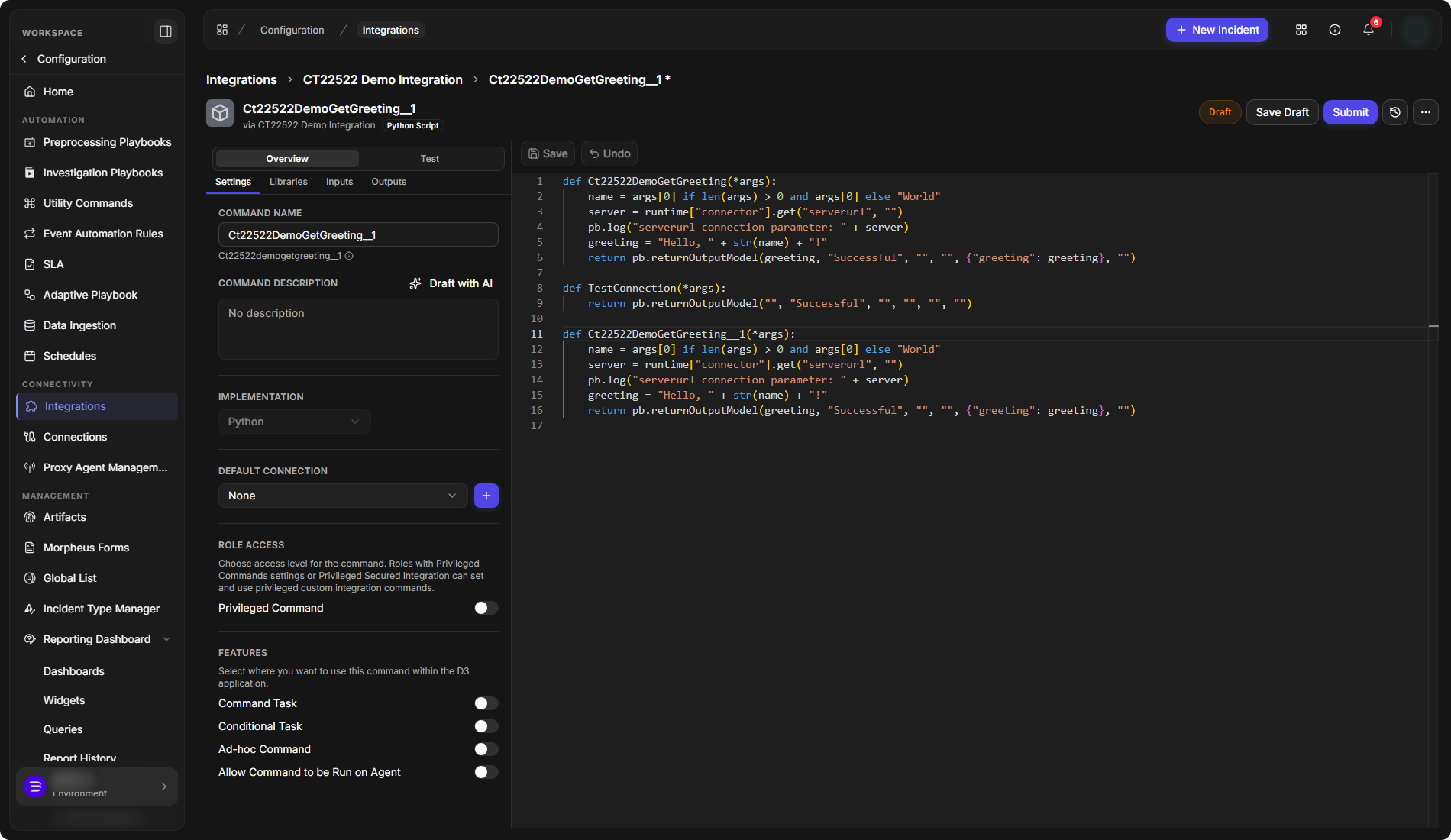Add a new default connection plus button
This screenshot has width=1451, height=840.
tap(486, 496)
